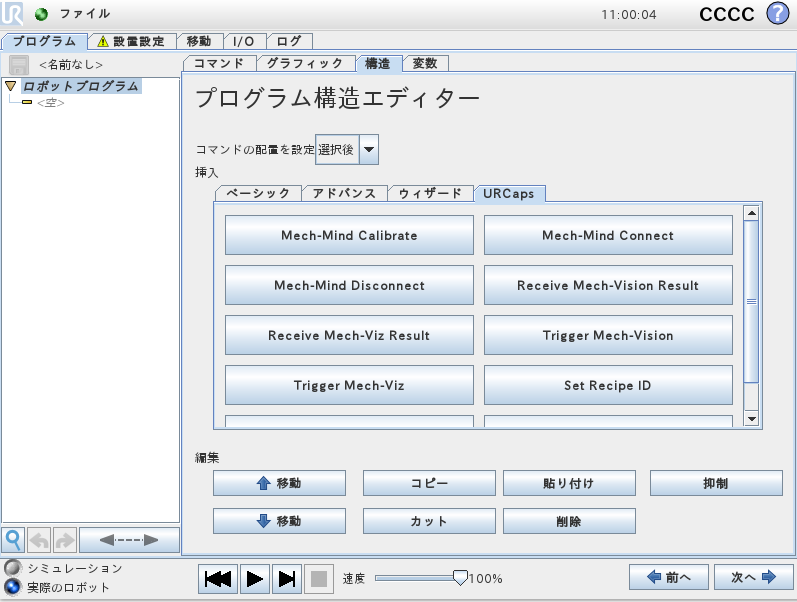Select the ロボットプログラム tree item
The image size is (797, 602).
pyautogui.click(x=81, y=86)
